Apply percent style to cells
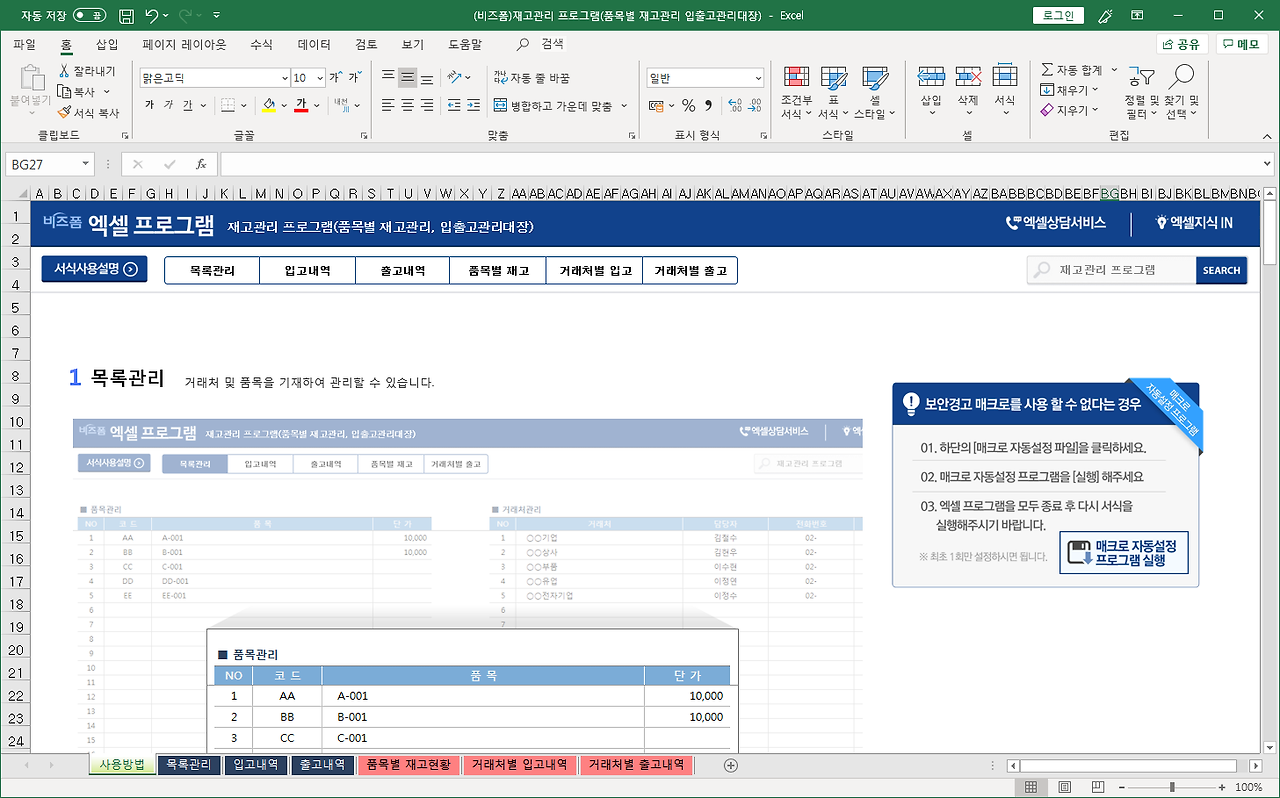The image size is (1280, 798). click(688, 105)
